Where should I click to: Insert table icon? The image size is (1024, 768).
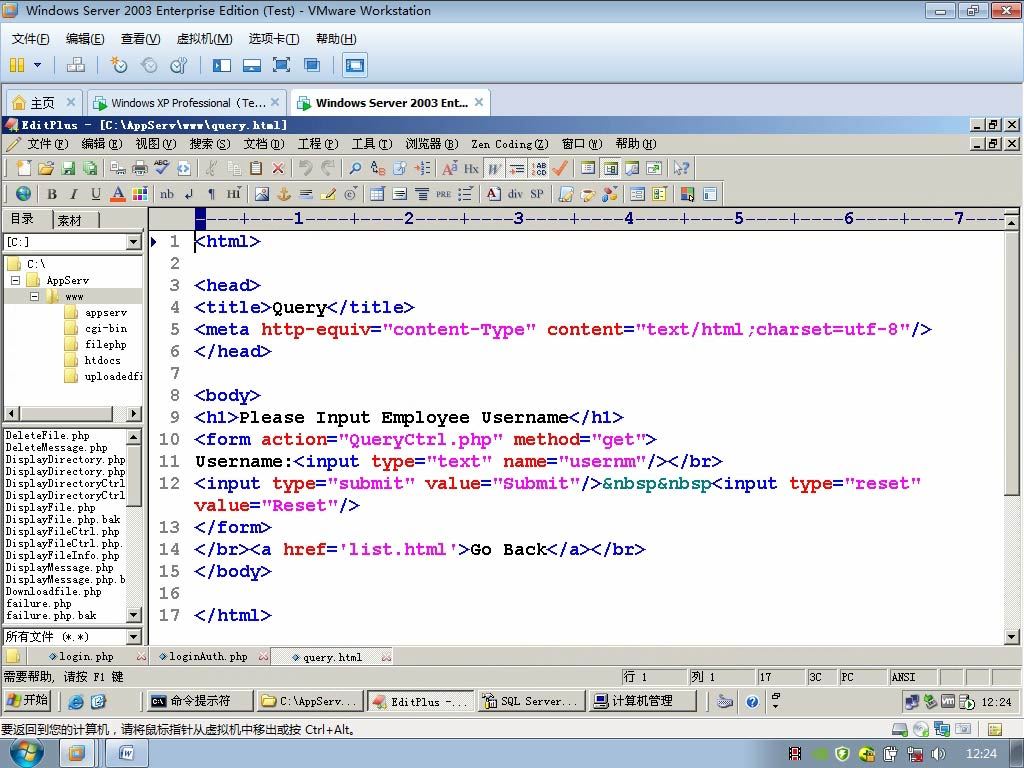[377, 194]
